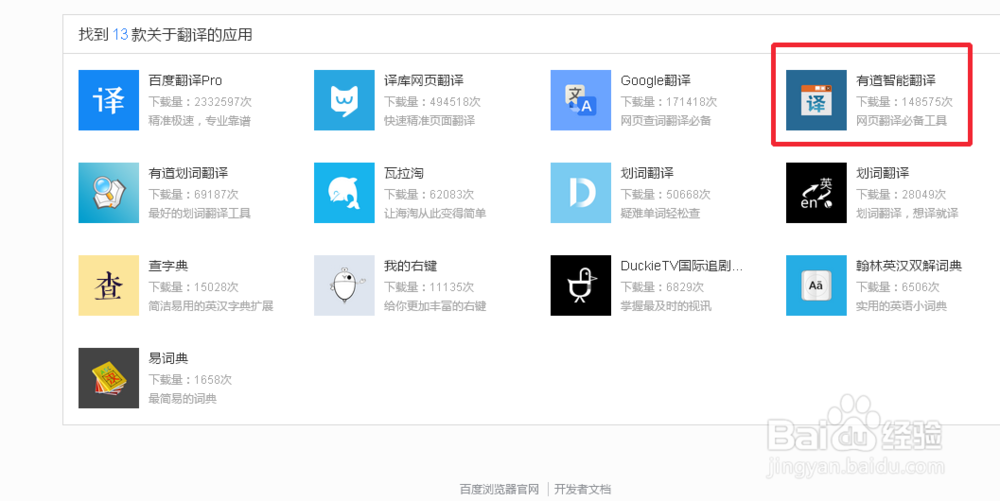This screenshot has height=501, width=1000.
Task: Open the 百度浏览器官网 footer link
Action: [x=499, y=490]
